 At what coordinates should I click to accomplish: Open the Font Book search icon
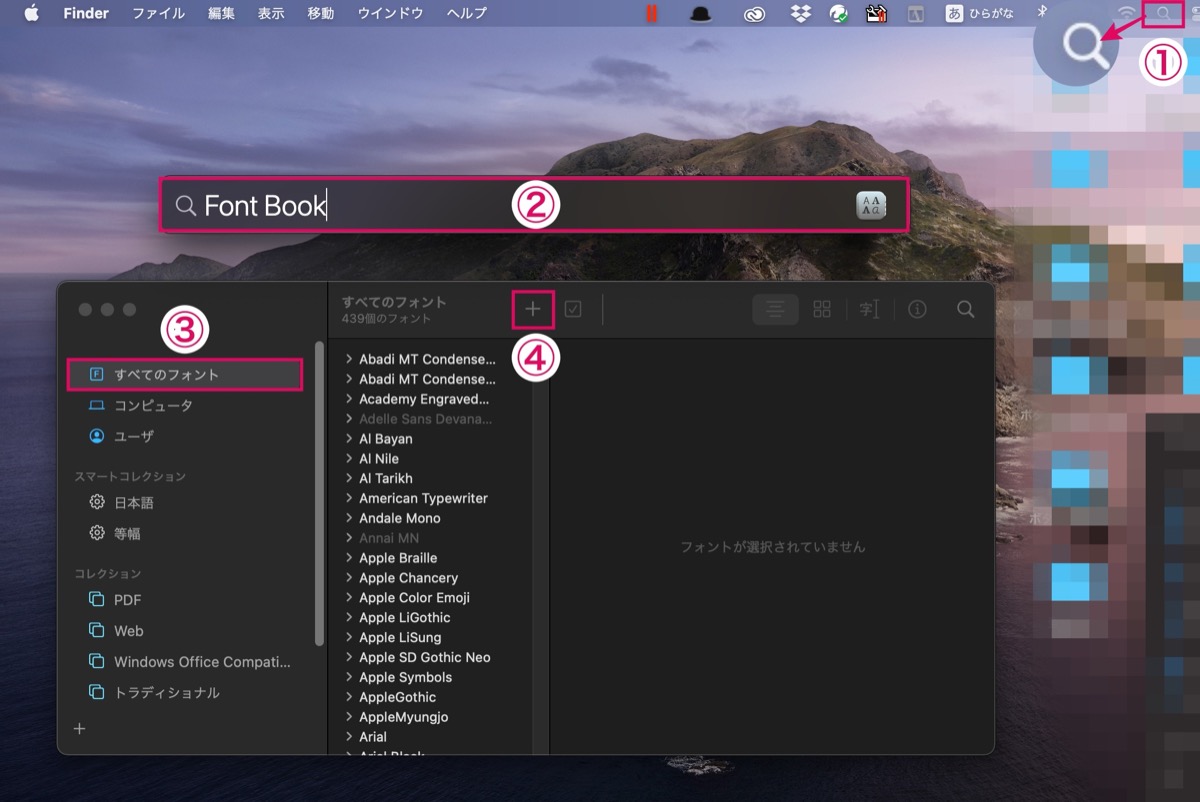click(x=965, y=310)
